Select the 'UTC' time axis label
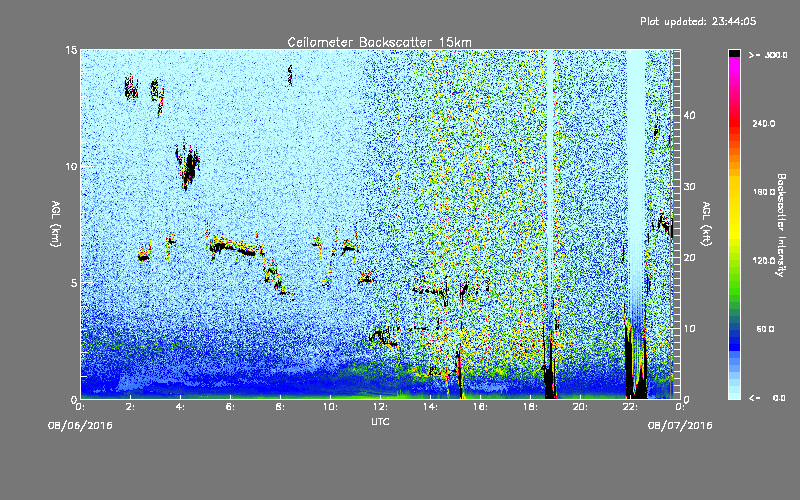 pos(380,421)
